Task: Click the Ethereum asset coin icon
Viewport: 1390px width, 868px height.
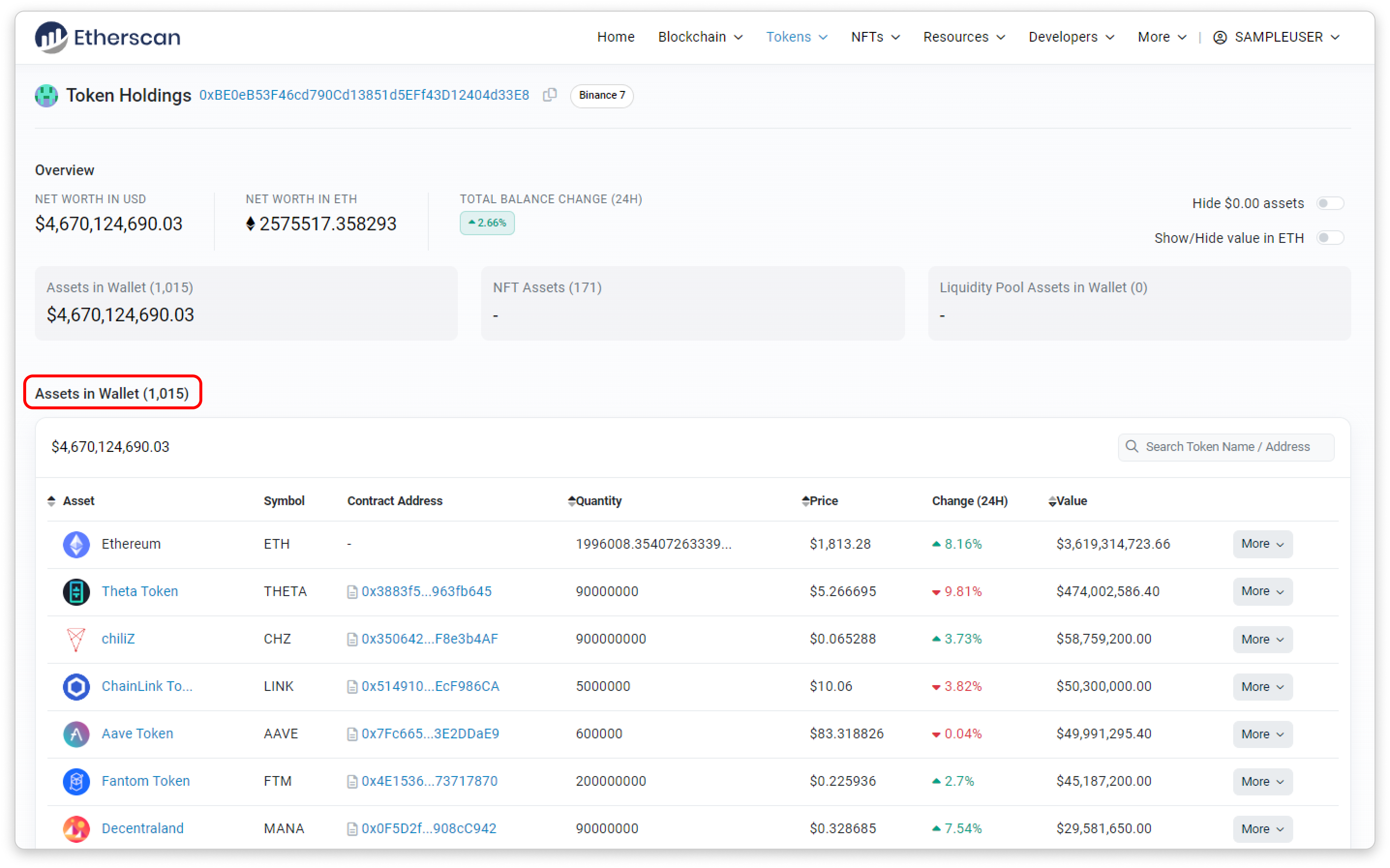Action: click(76, 544)
